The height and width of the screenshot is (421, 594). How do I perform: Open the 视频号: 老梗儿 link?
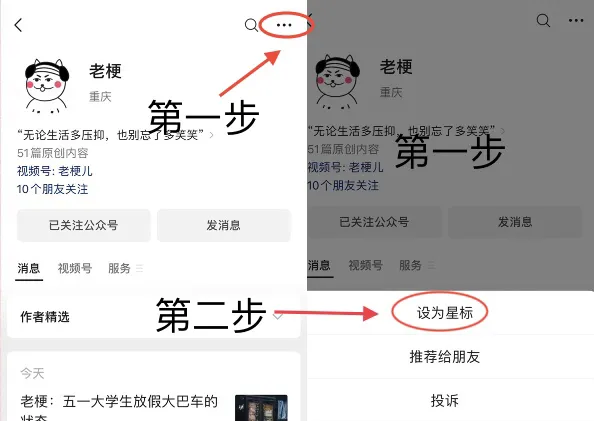pos(55,171)
